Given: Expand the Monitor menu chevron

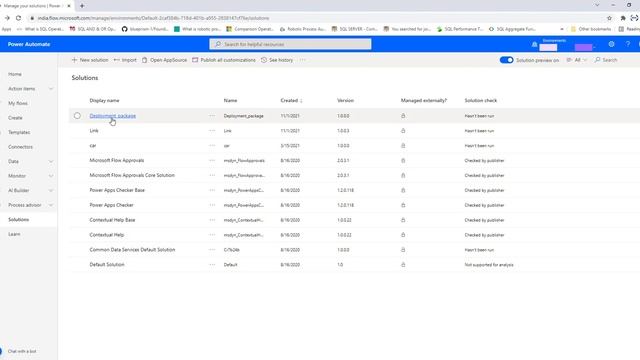Looking at the screenshot, I should (x=51, y=176).
